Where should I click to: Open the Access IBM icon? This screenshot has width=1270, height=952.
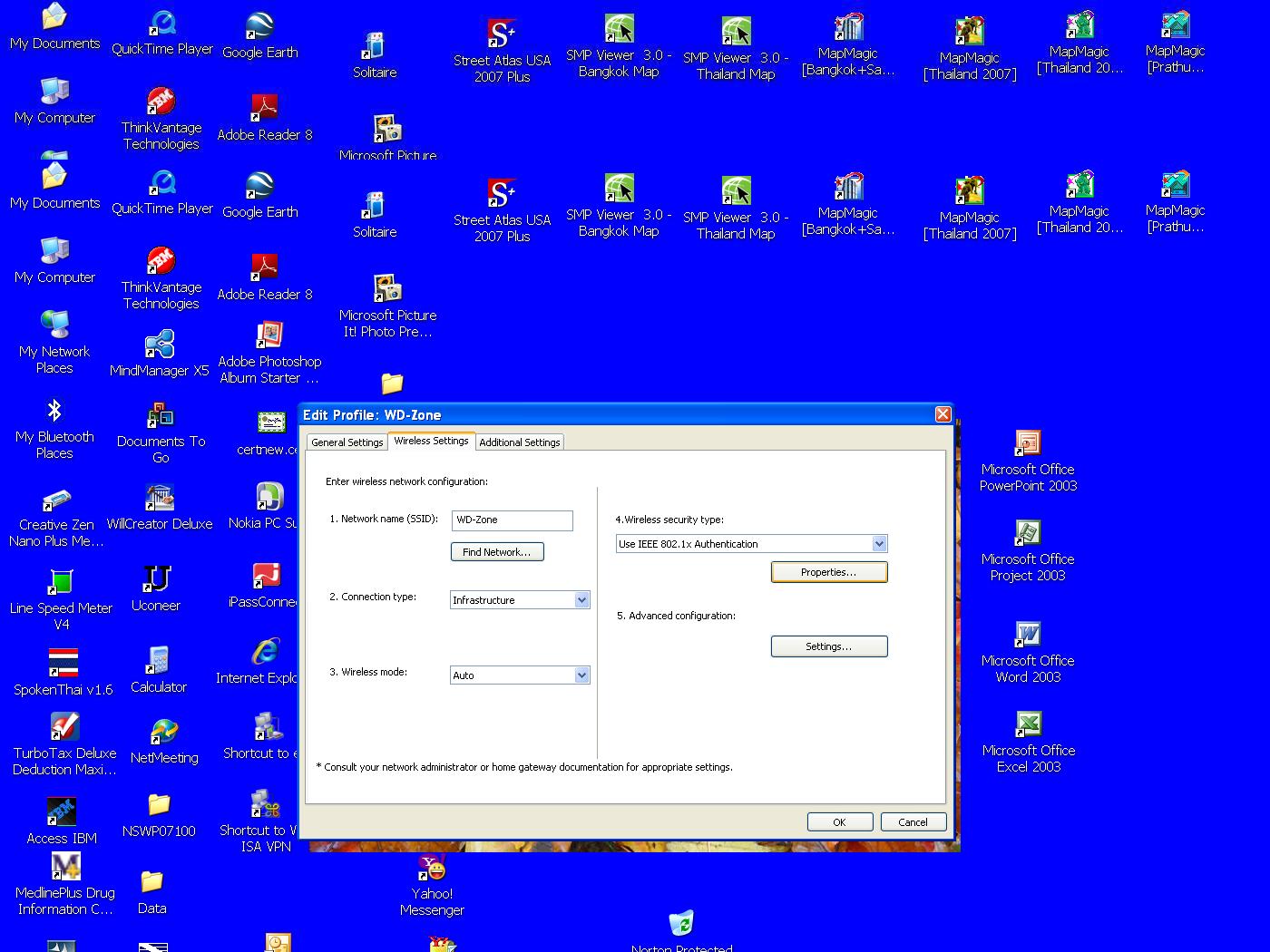(62, 821)
